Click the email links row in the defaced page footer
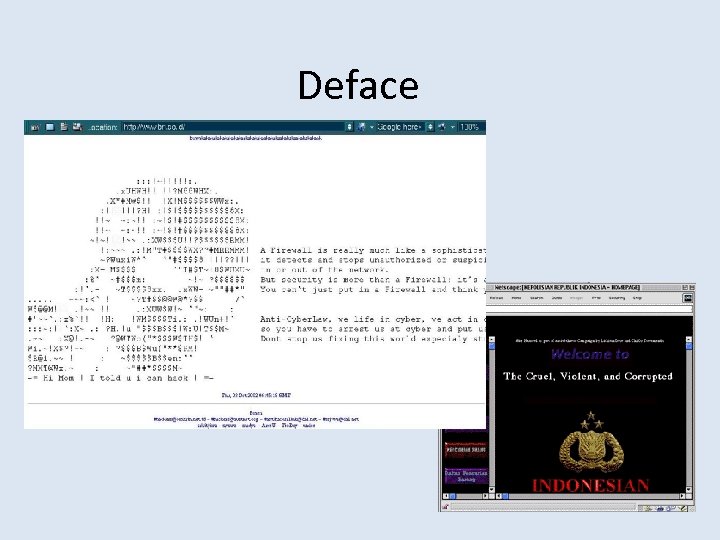This screenshot has height=540, width=720. pyautogui.click(x=256, y=419)
